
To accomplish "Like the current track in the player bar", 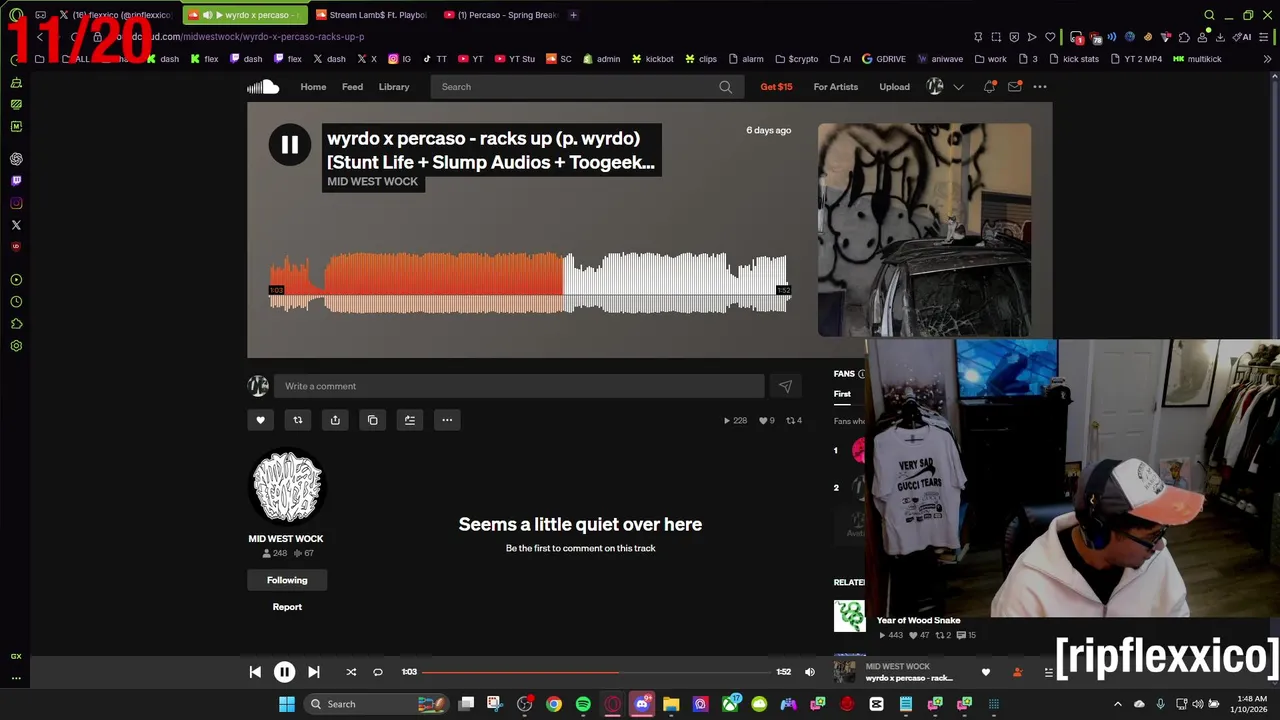I will 985,672.
